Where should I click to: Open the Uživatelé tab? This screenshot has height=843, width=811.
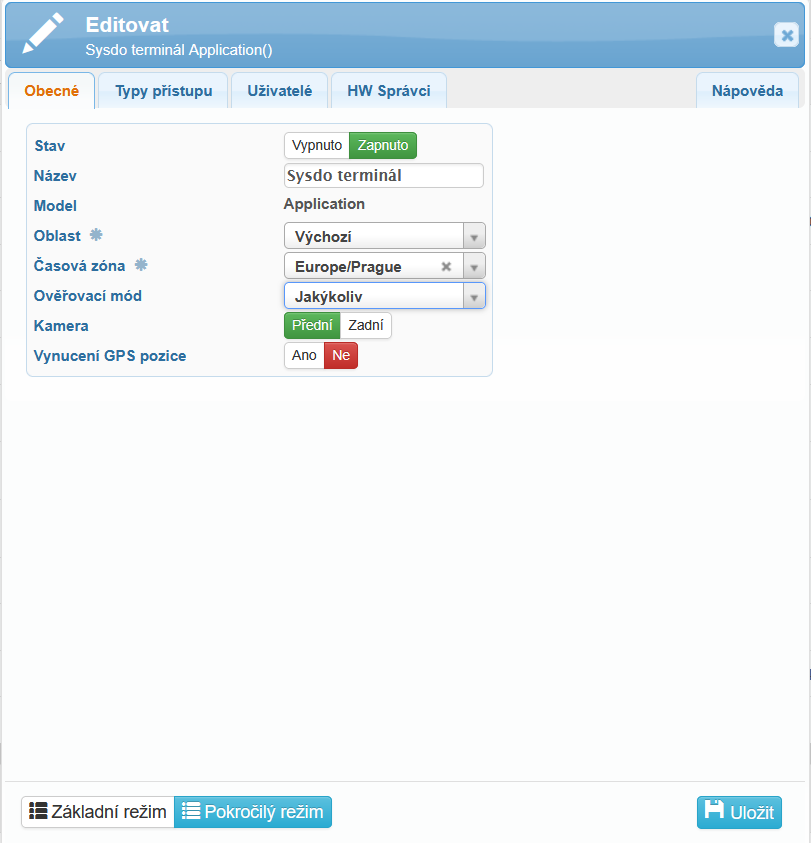pyautogui.click(x=279, y=91)
